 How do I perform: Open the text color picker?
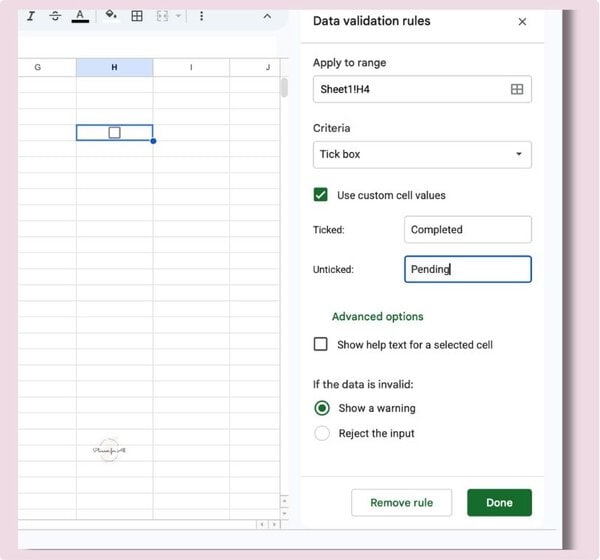(80, 16)
